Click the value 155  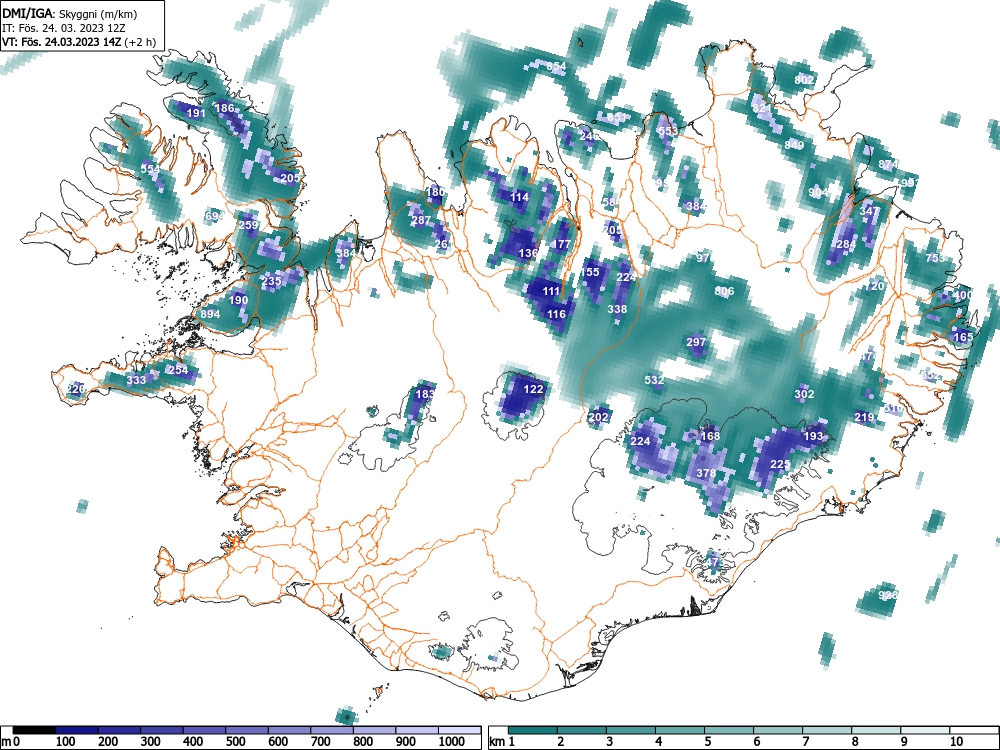[x=591, y=272]
